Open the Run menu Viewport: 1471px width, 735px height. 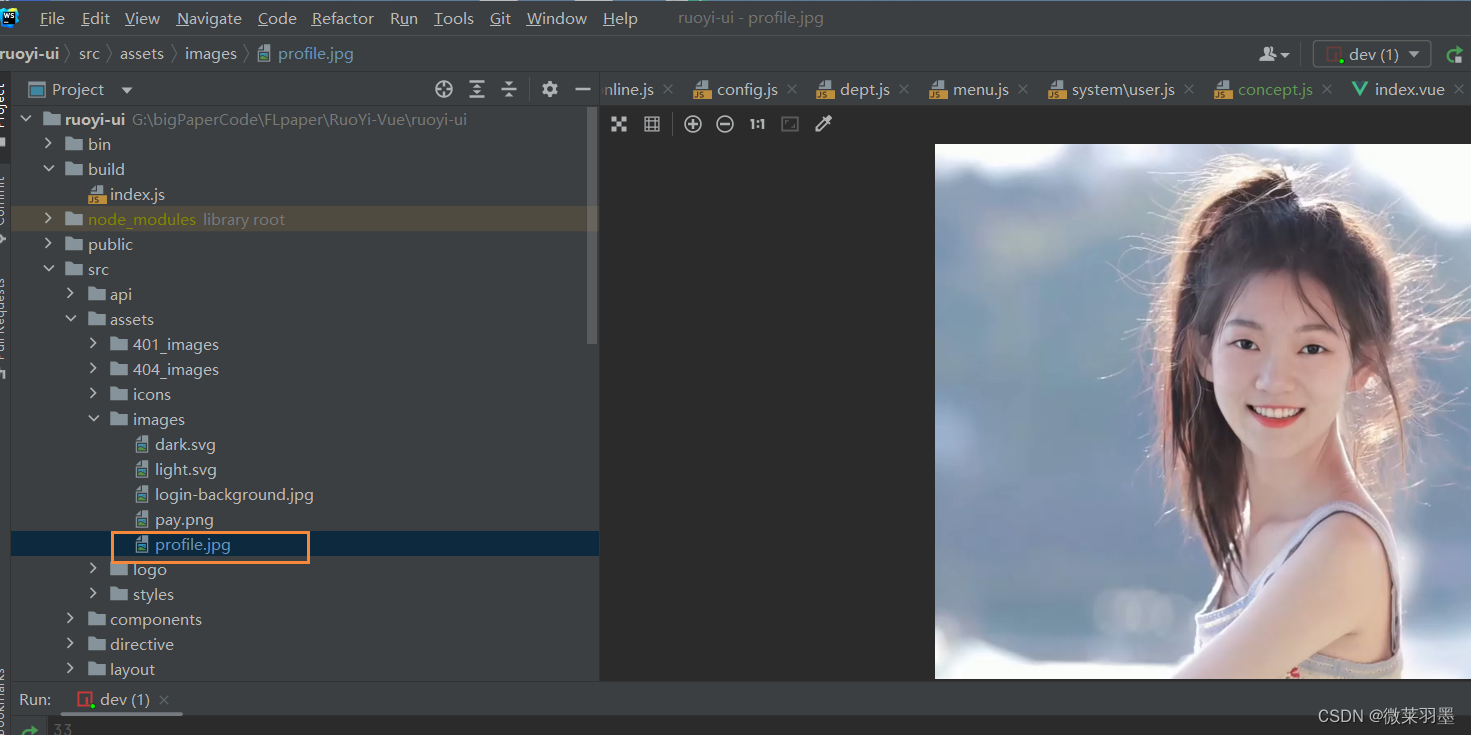404,18
